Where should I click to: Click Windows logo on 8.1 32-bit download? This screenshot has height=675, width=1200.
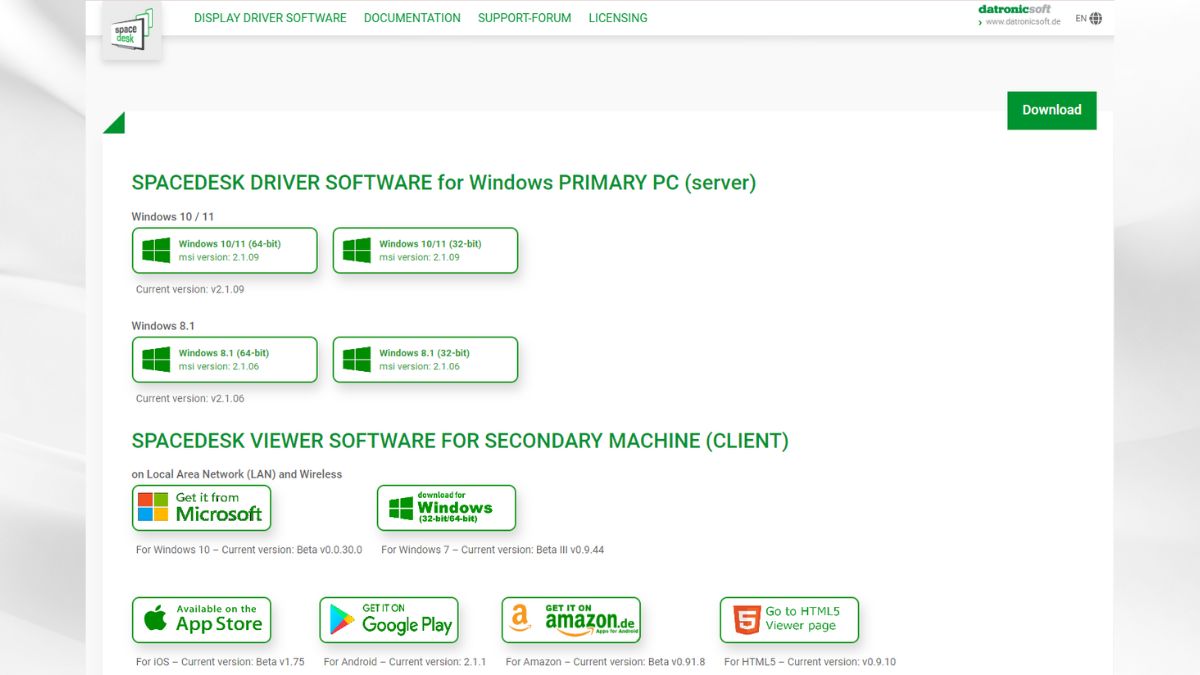(x=357, y=359)
